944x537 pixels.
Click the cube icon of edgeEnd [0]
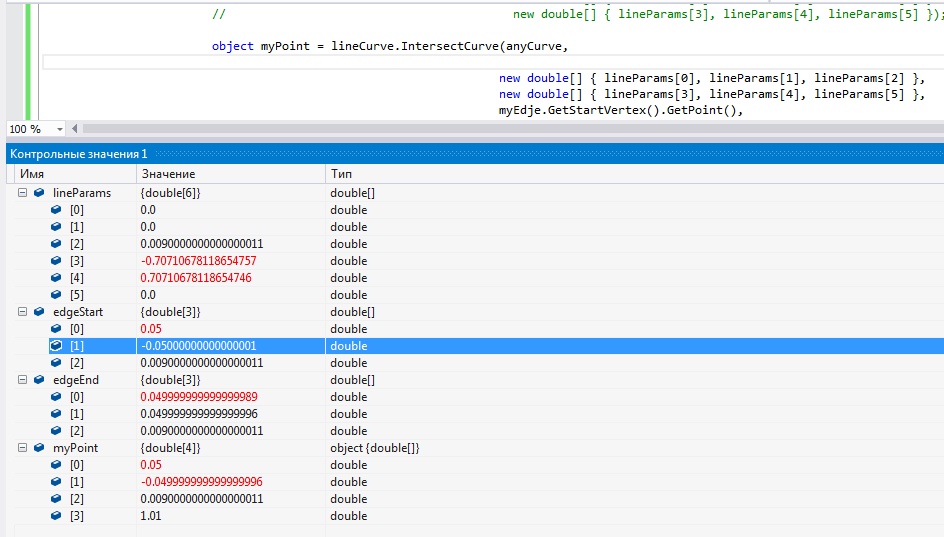pyautogui.click(x=56, y=397)
